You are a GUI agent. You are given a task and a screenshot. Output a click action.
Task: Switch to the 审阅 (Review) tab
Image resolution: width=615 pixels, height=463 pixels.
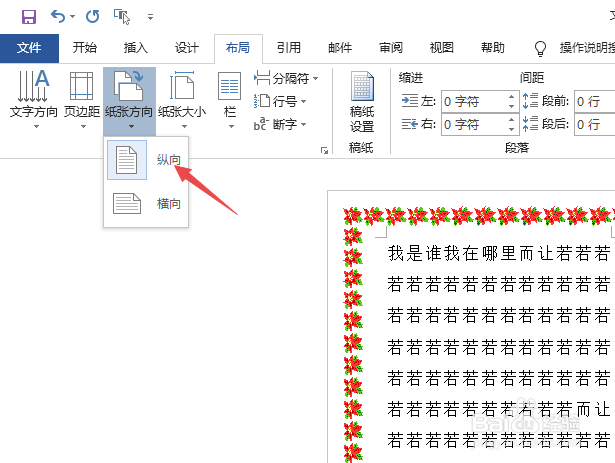(x=391, y=48)
